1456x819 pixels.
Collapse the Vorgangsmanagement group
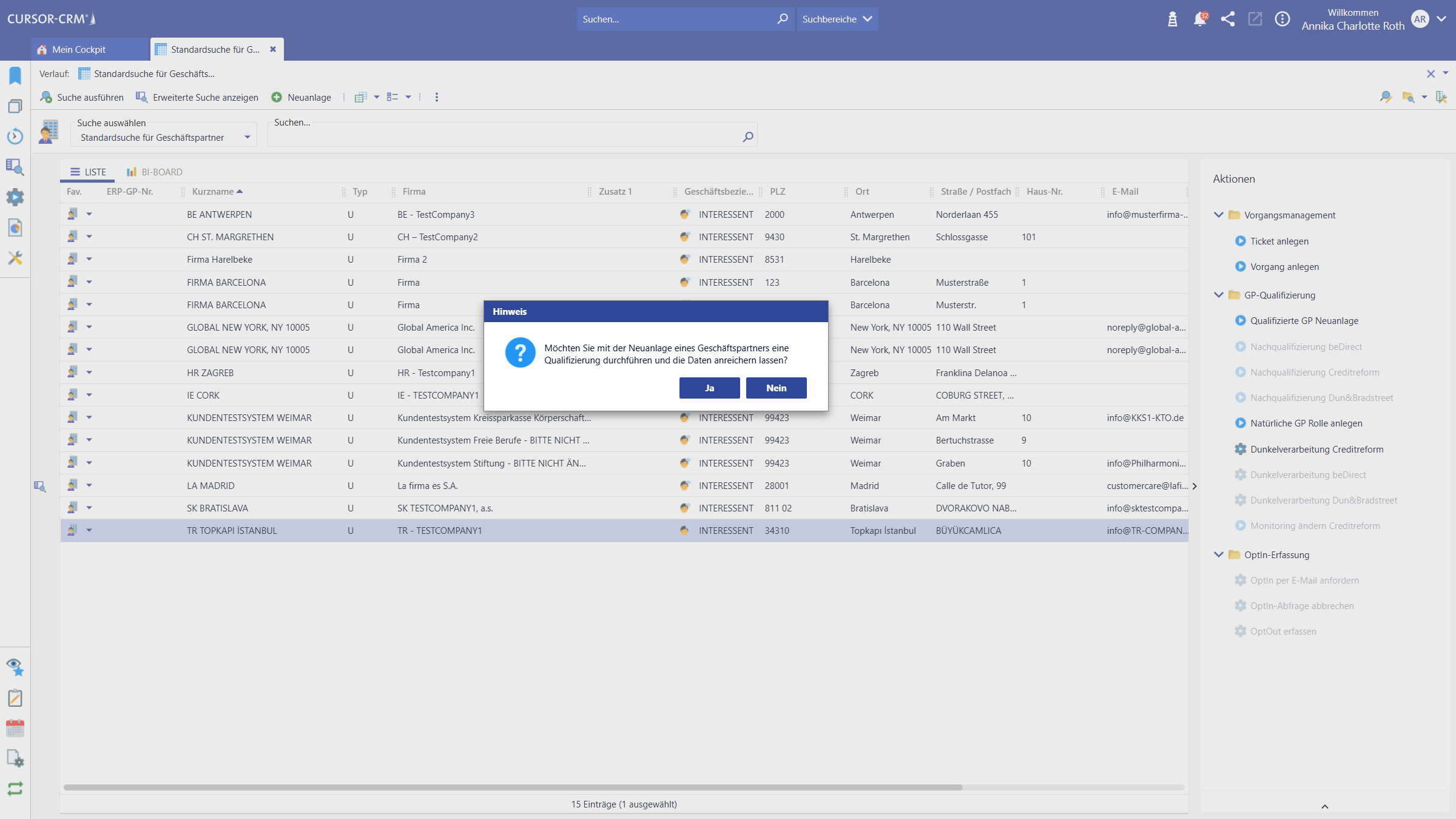click(x=1218, y=215)
